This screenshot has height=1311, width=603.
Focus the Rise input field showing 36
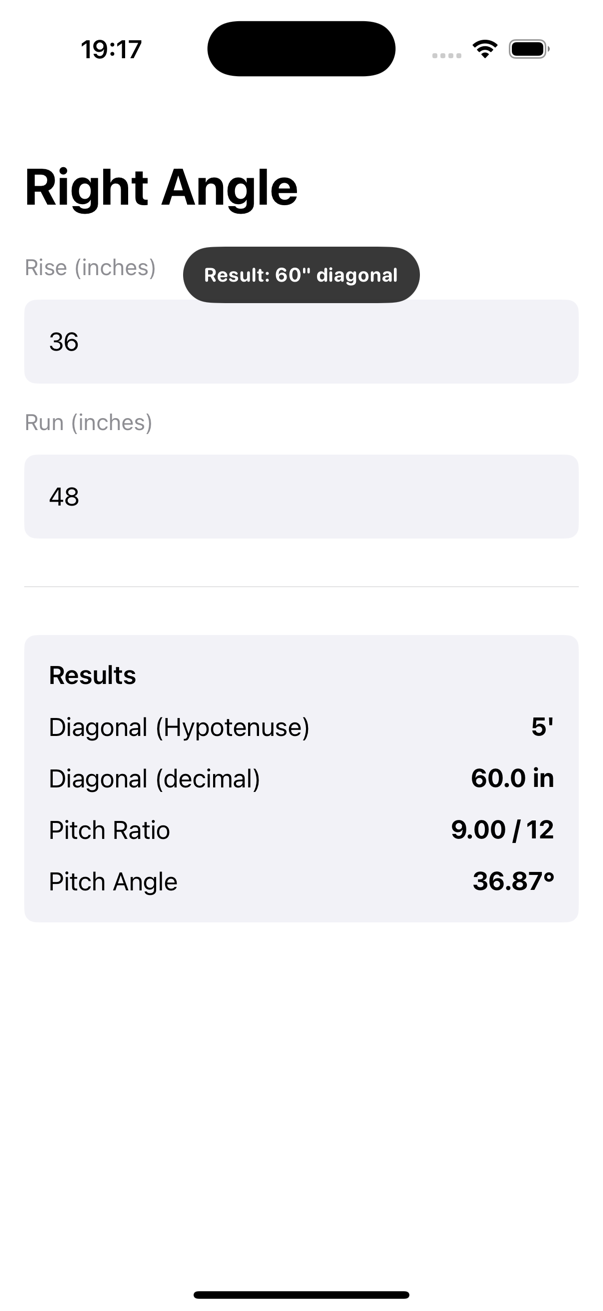coord(301,342)
